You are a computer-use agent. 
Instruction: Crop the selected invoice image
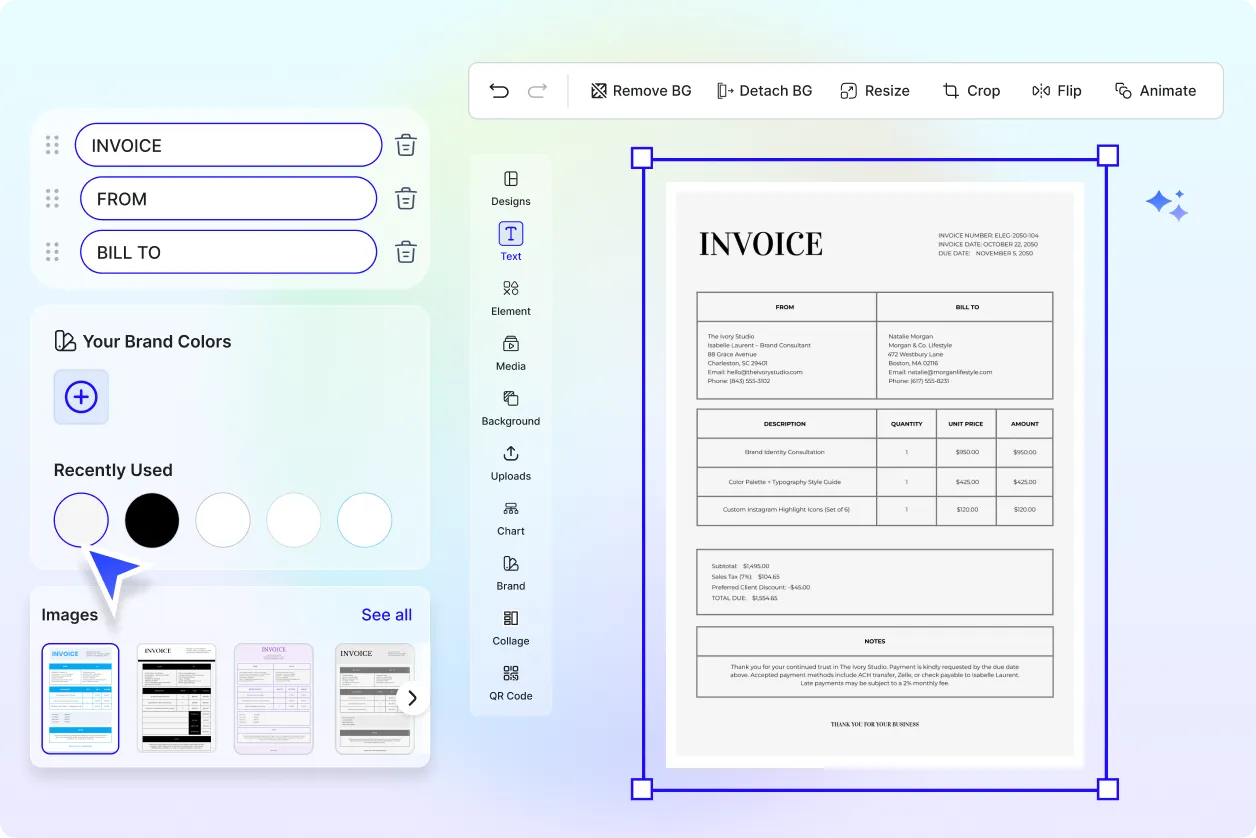point(971,90)
